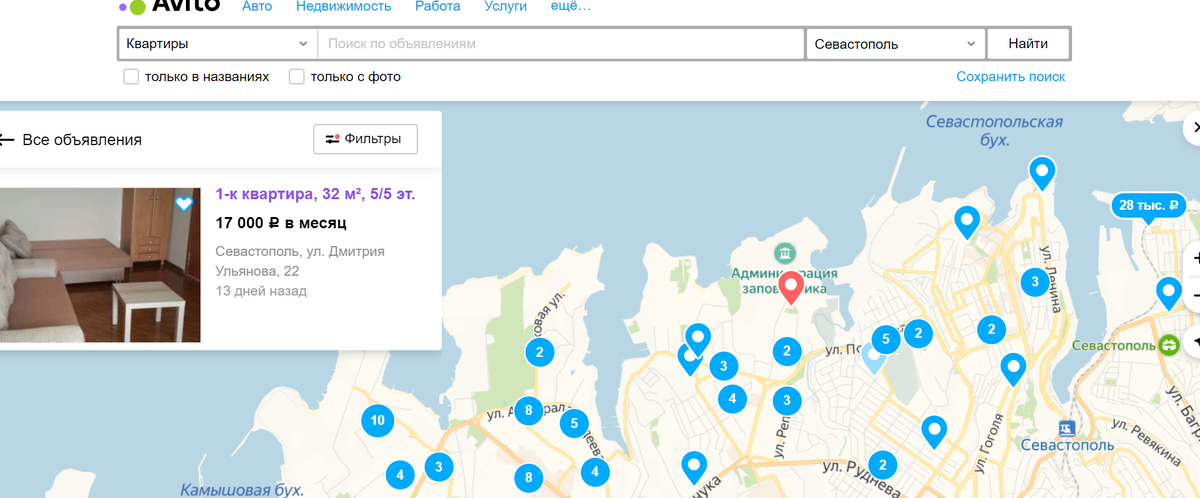The image size is (1200, 498).
Task: Open the apartment photo thumbnail
Action: point(100,265)
